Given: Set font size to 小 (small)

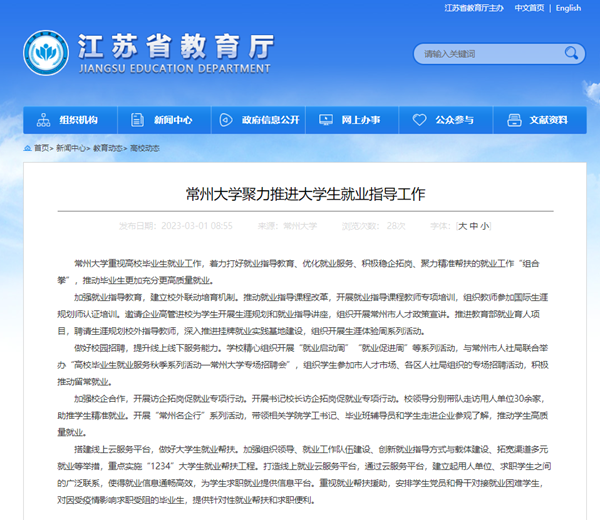Looking at the screenshot, I should pyautogui.click(x=484, y=226).
